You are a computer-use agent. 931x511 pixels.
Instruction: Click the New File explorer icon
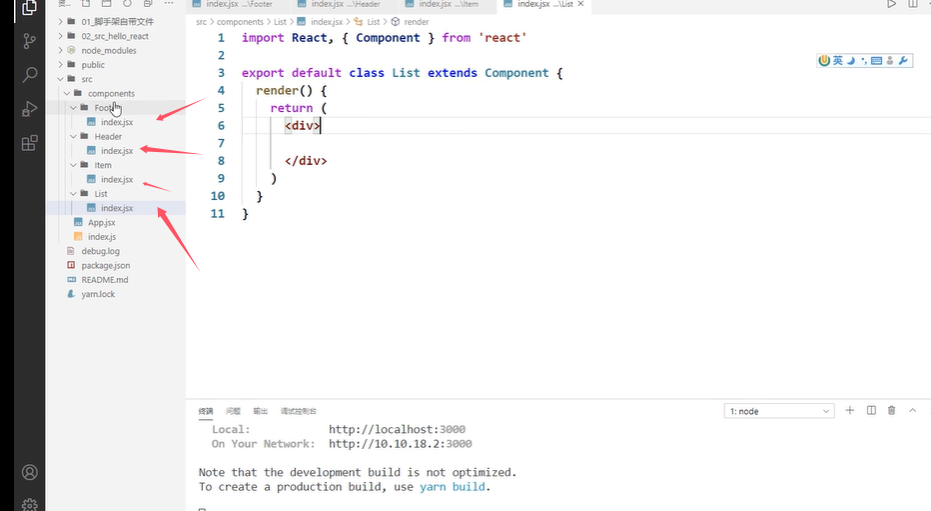(86, 3)
